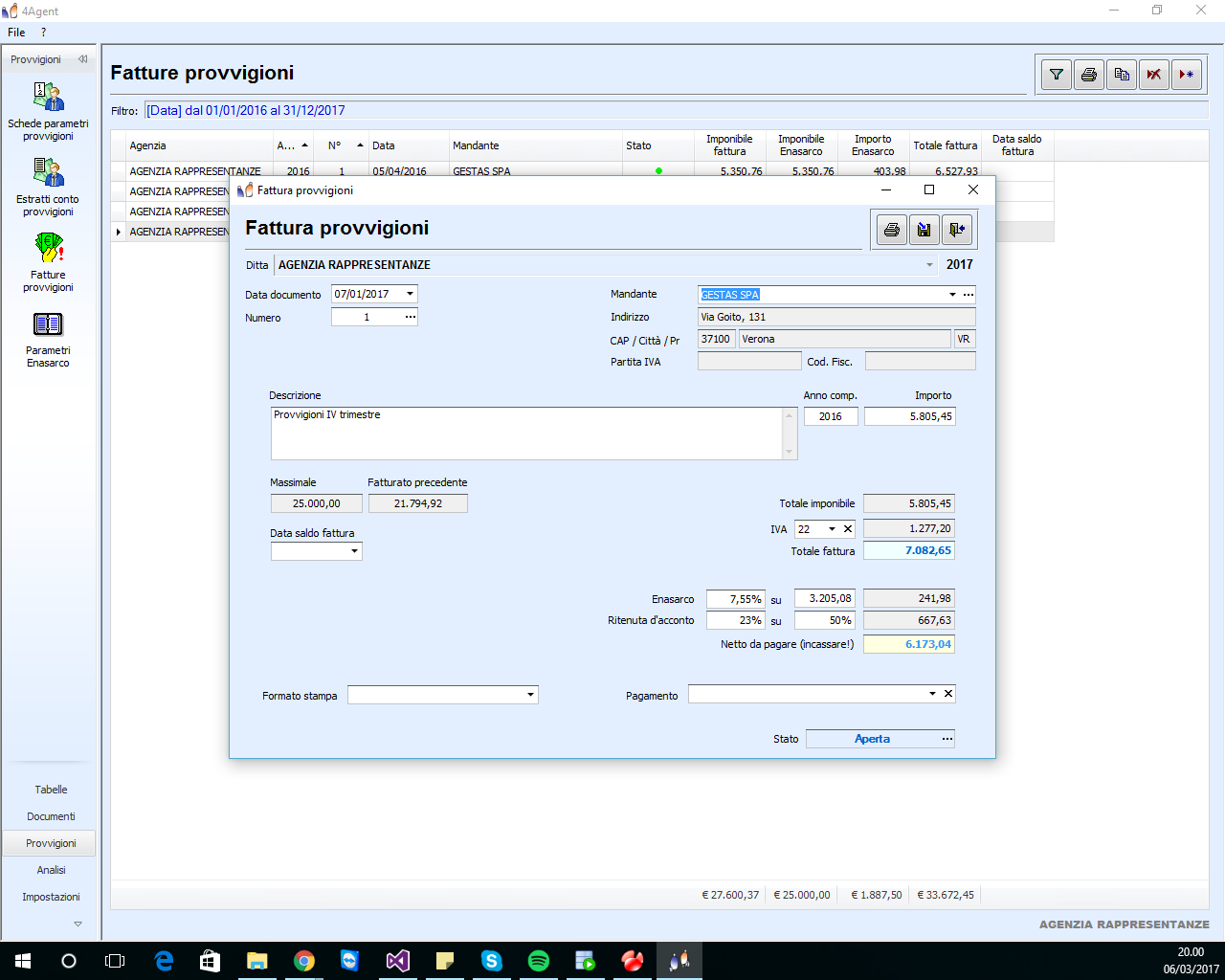
Task: Expand the Pagamento dropdown arrow
Action: point(933,694)
